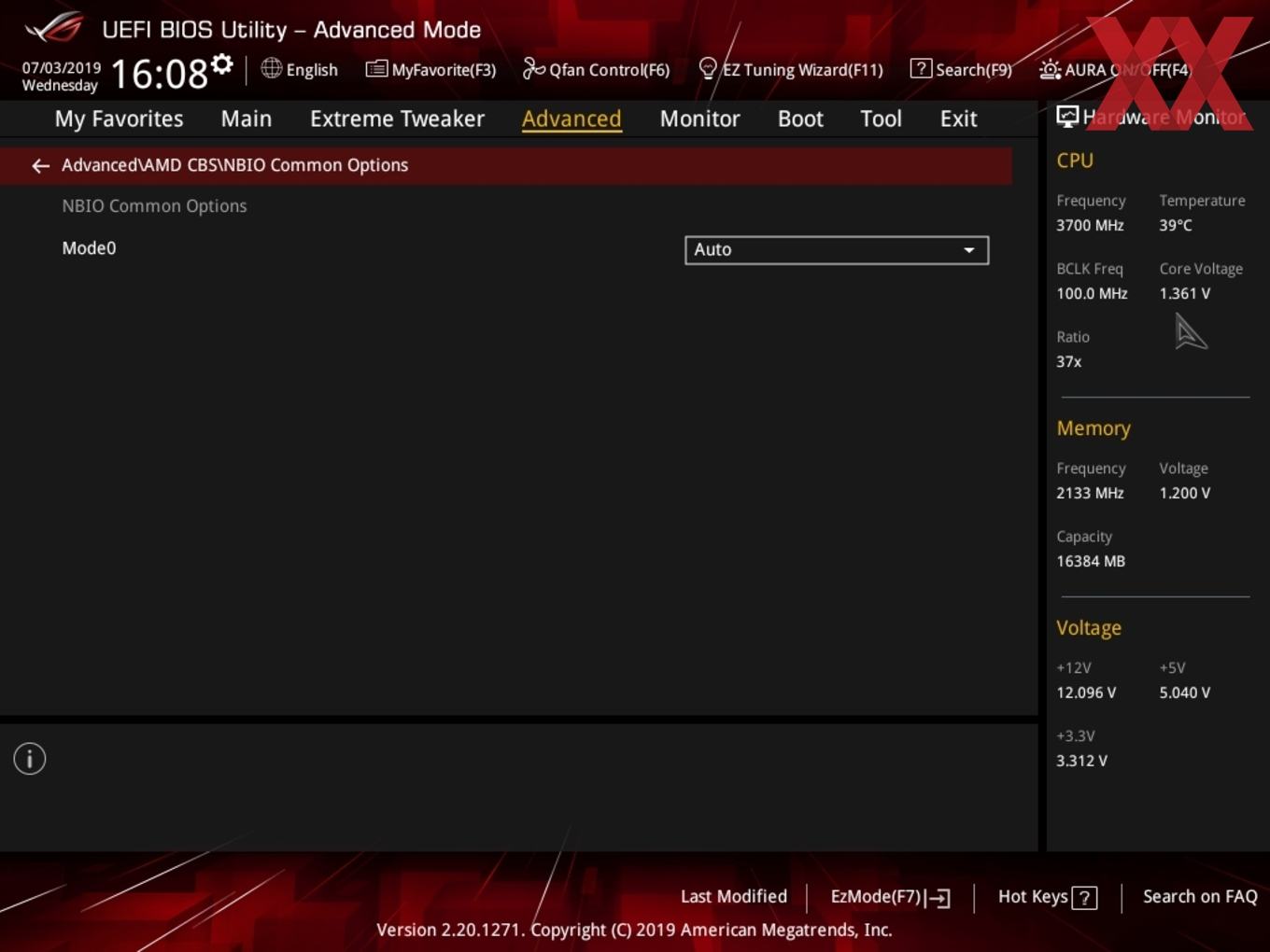Click Ratio value 37x
Screen dimensions: 1270x952
pyautogui.click(x=1069, y=361)
